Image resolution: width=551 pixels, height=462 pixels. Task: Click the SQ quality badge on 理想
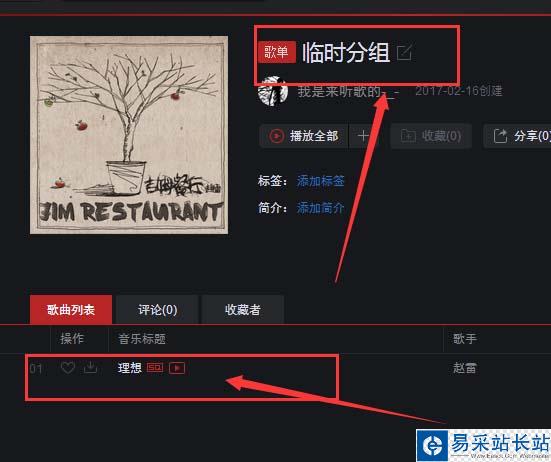point(155,368)
